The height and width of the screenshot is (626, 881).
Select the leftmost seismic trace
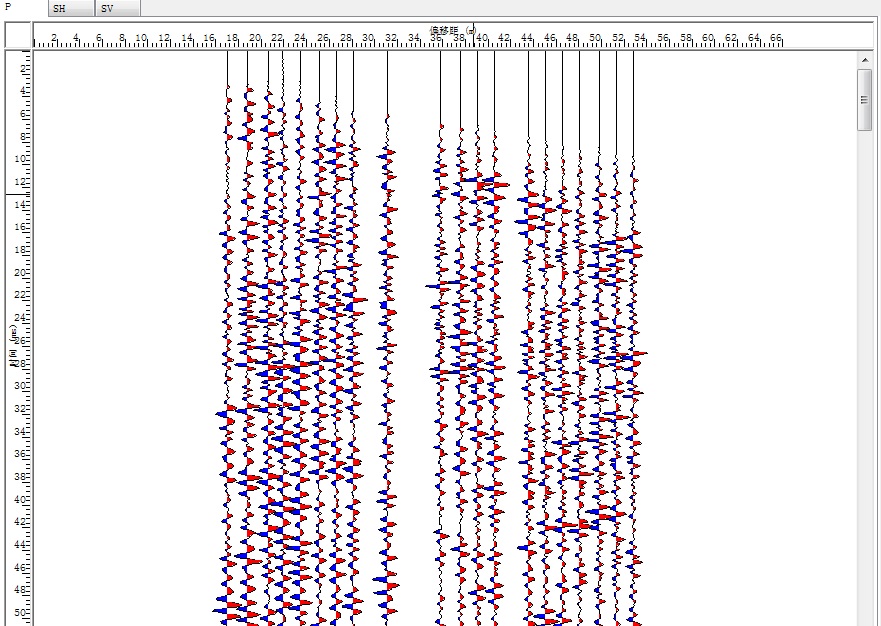227,350
